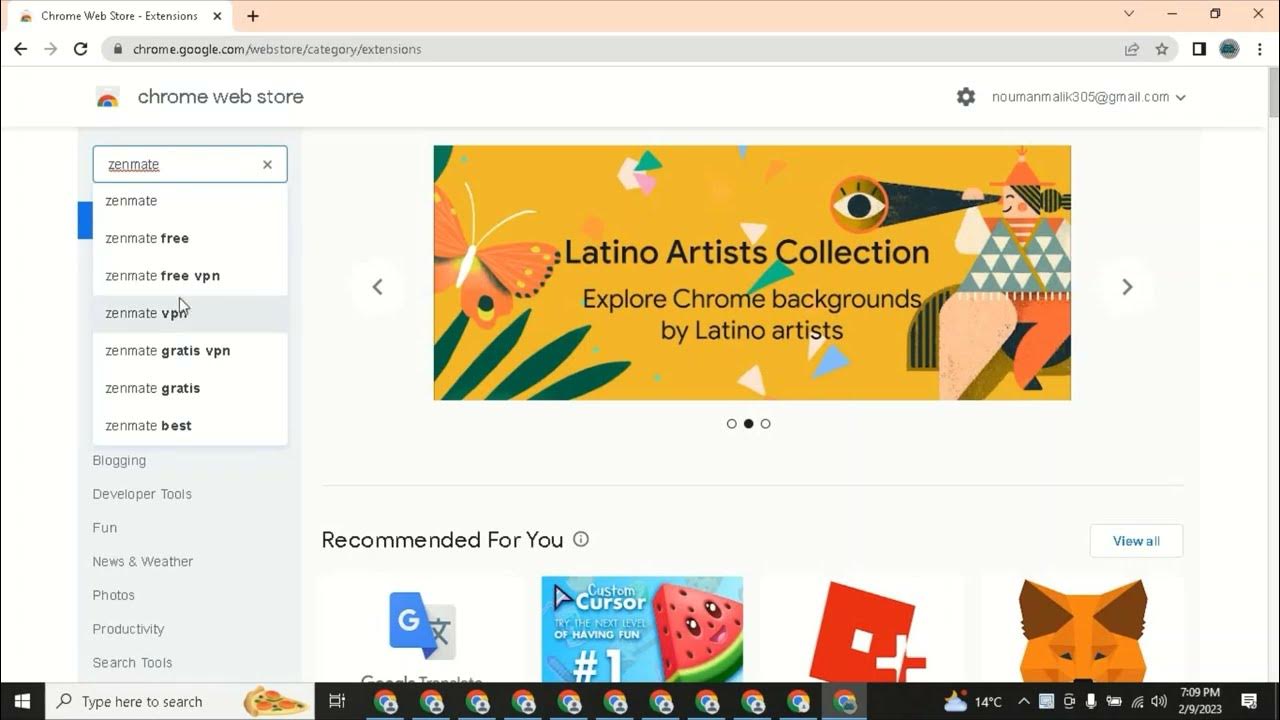Clear the zenmate search text
The image size is (1280, 720).
(x=267, y=165)
